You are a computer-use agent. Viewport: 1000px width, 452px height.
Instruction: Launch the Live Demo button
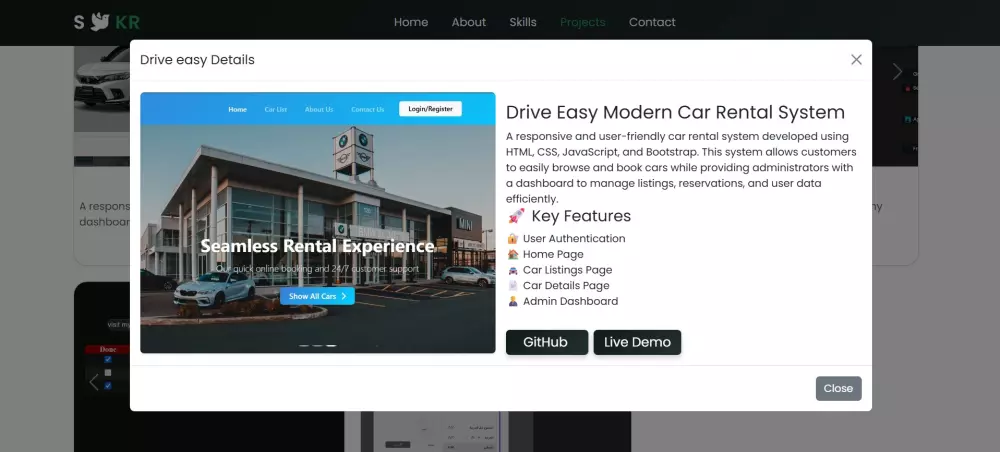point(637,342)
